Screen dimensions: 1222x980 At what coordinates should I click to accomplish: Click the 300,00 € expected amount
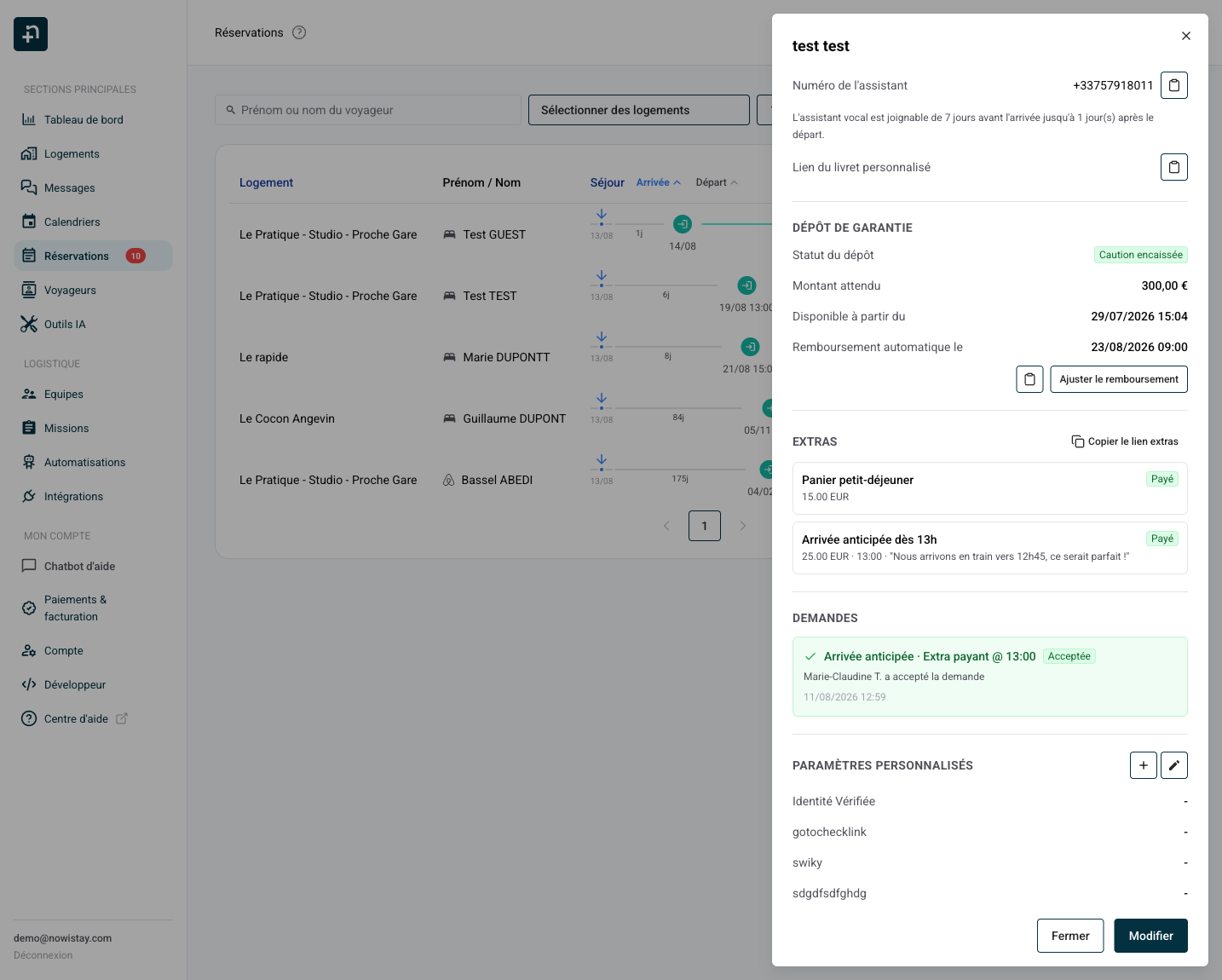point(1164,285)
